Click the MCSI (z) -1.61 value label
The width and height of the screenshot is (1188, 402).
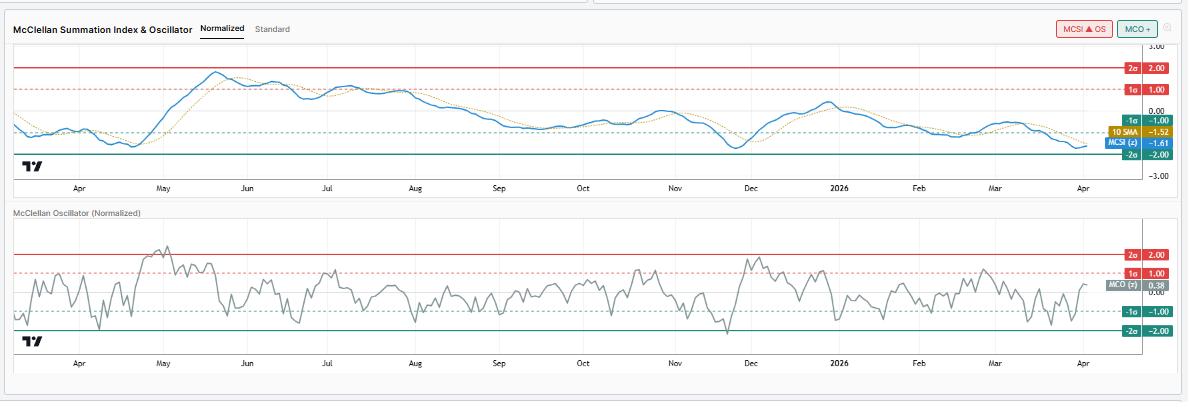1141,142
